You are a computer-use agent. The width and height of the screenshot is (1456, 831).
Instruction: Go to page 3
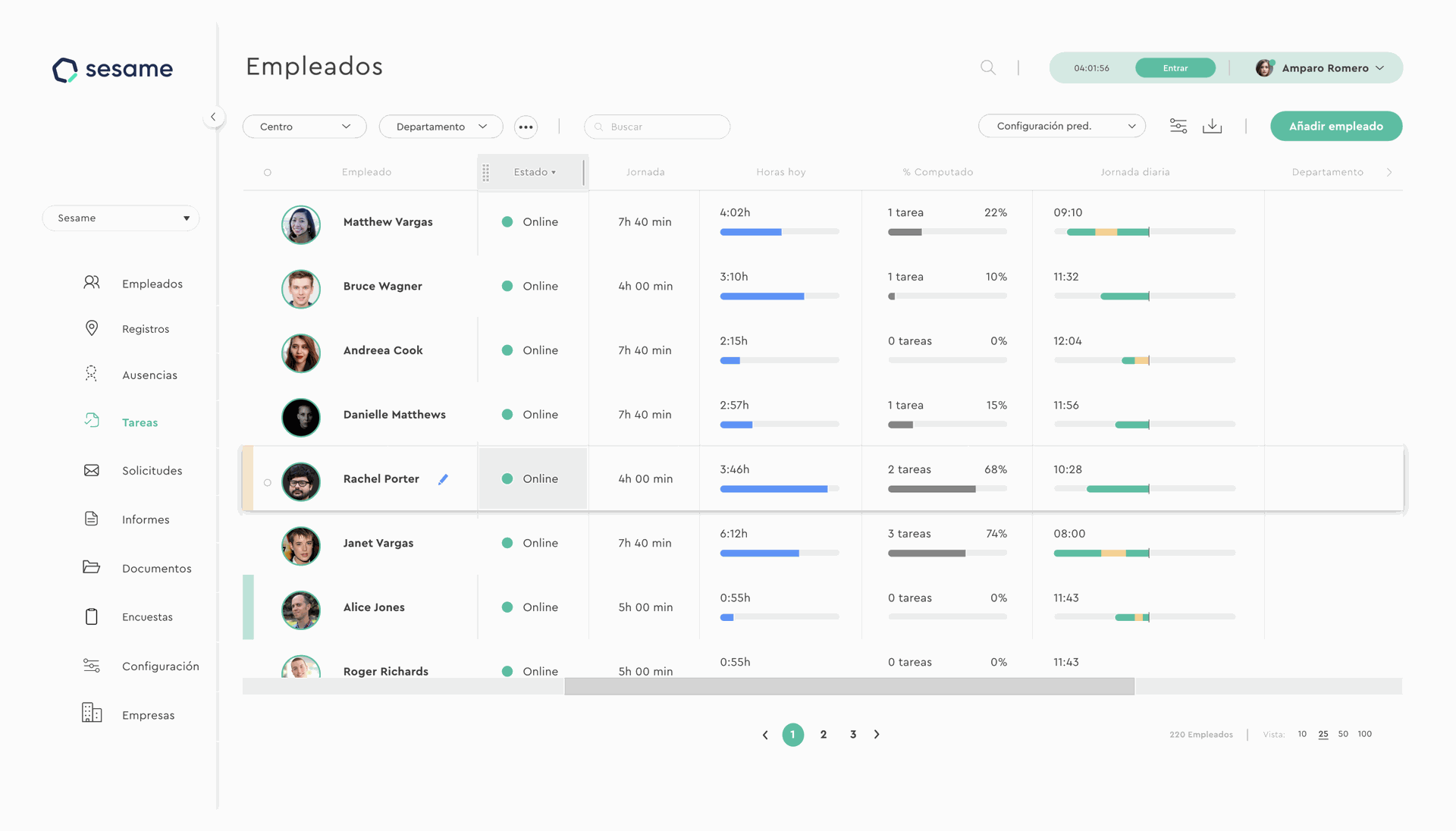[853, 734]
